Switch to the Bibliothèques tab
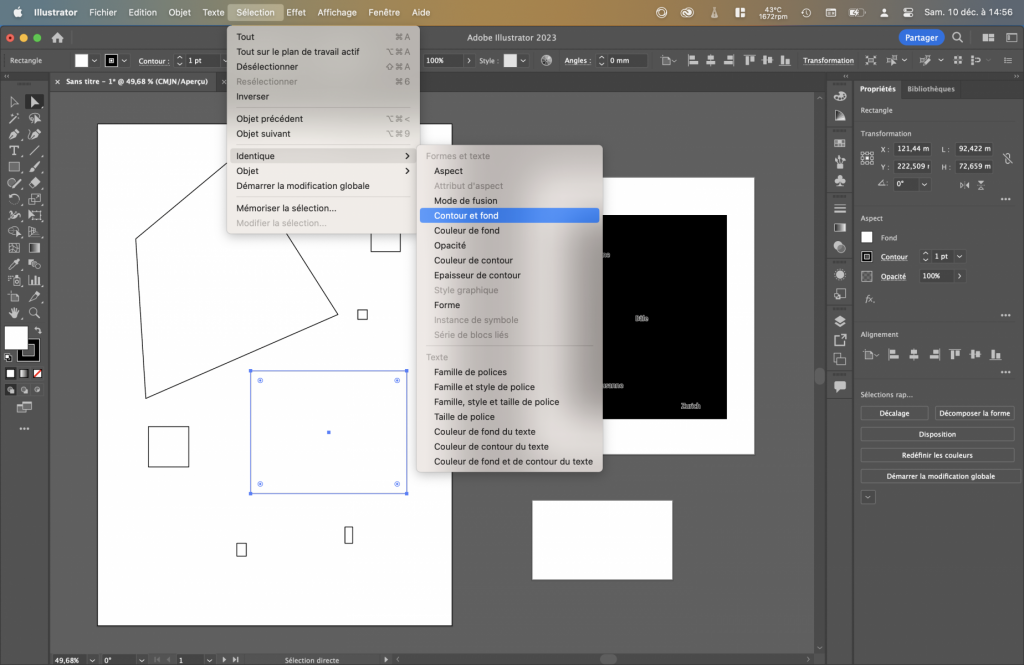The height and width of the screenshot is (665, 1024). pyautogui.click(x=930, y=89)
